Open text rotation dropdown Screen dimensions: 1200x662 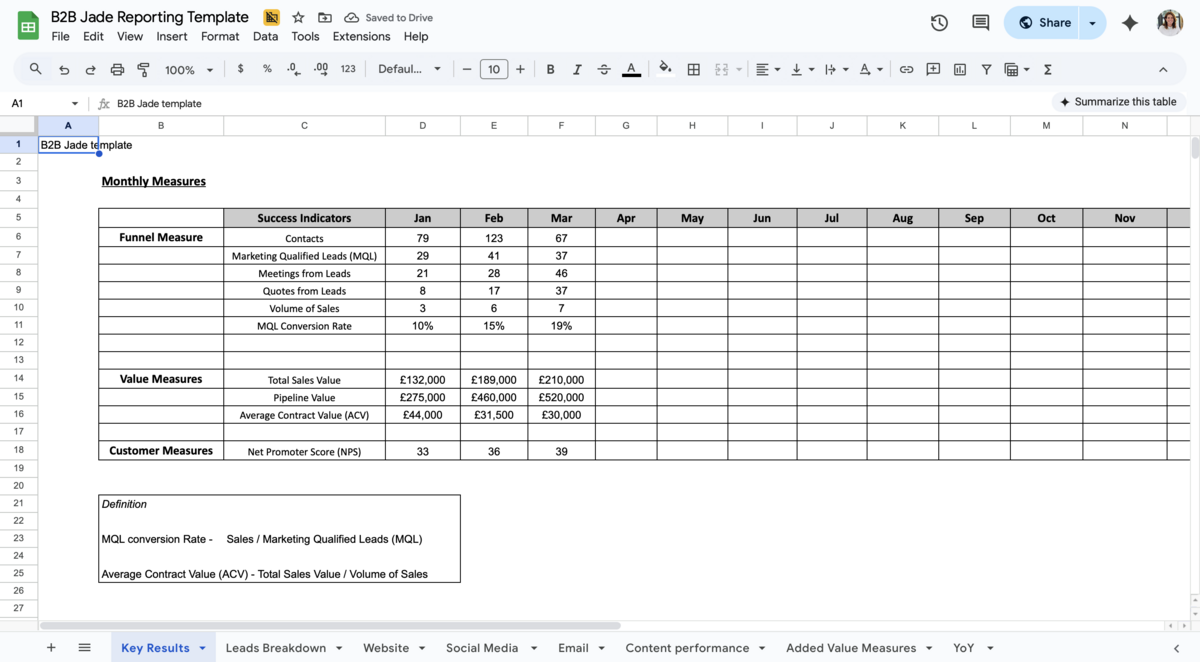(871, 69)
